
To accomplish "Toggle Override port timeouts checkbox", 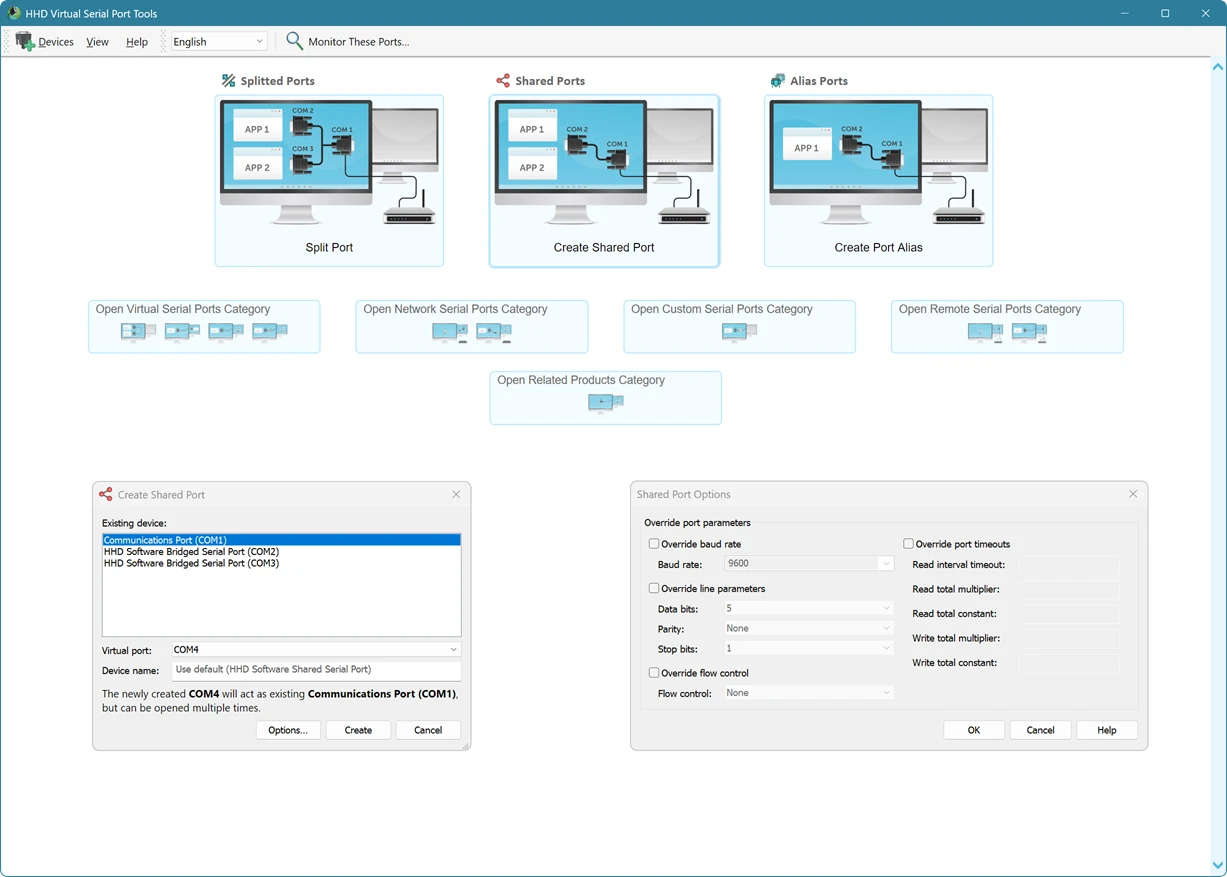I will 908,544.
